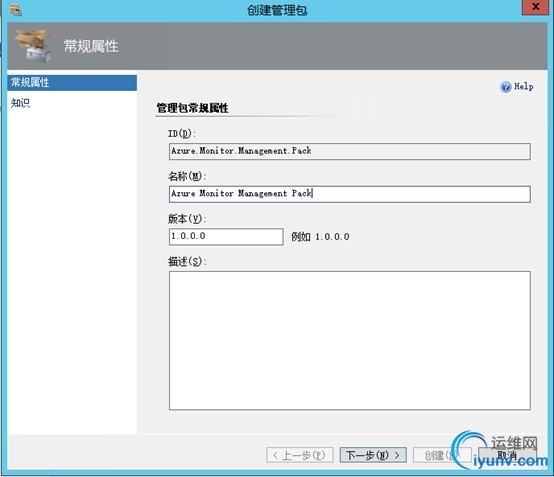The height and width of the screenshot is (477, 554).
Task: Click the 创建 create button
Action: click(x=442, y=455)
